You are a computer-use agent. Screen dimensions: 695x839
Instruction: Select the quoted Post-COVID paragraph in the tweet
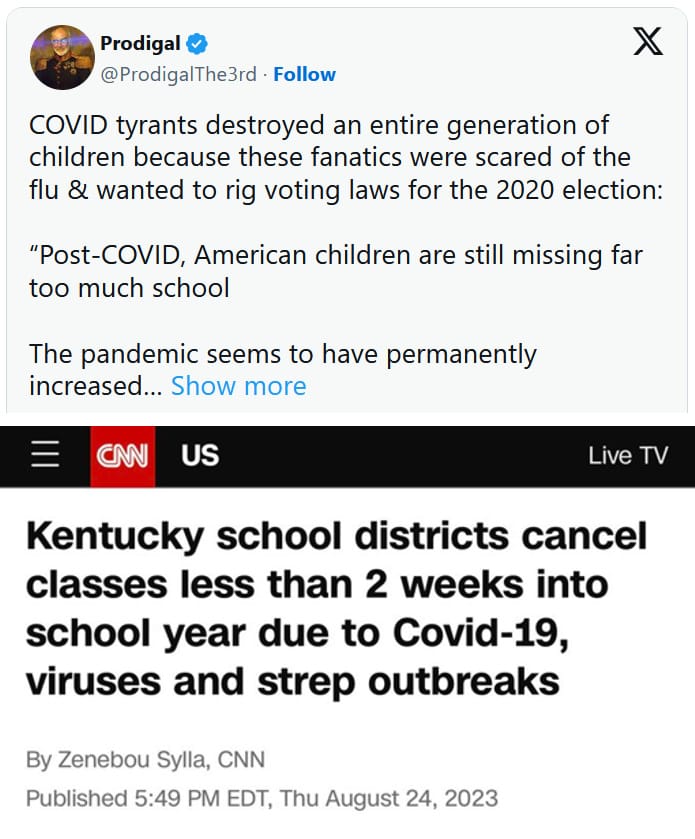point(336,271)
